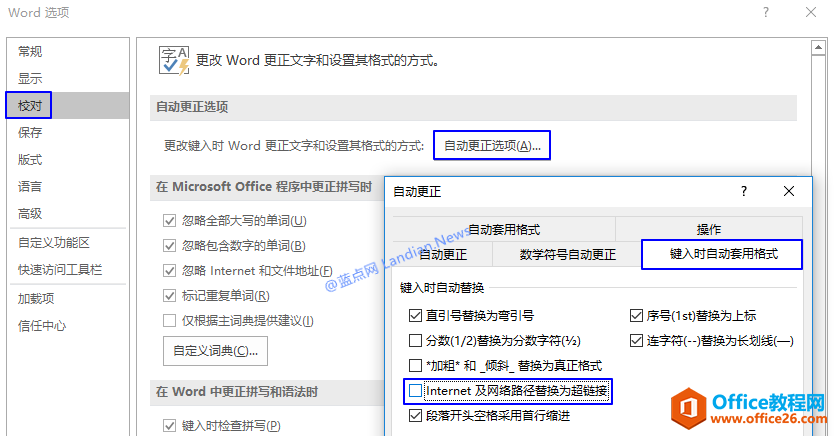
Task: Open 快速访问工具栏 settings
Action: coord(60,270)
